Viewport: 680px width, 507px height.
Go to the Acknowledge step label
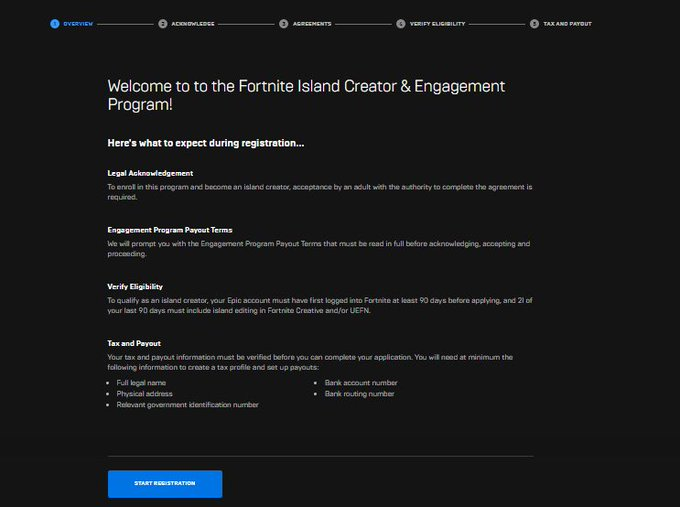pyautogui.click(x=193, y=24)
